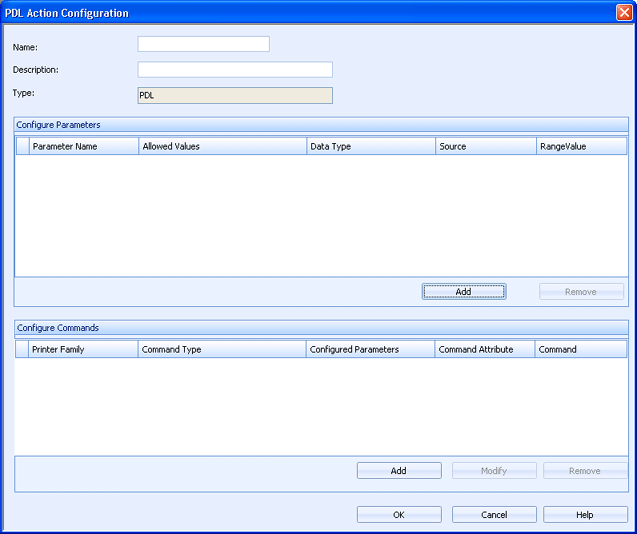Screen dimensions: 637x534
Task: Select the Source column header
Action: 486,146
